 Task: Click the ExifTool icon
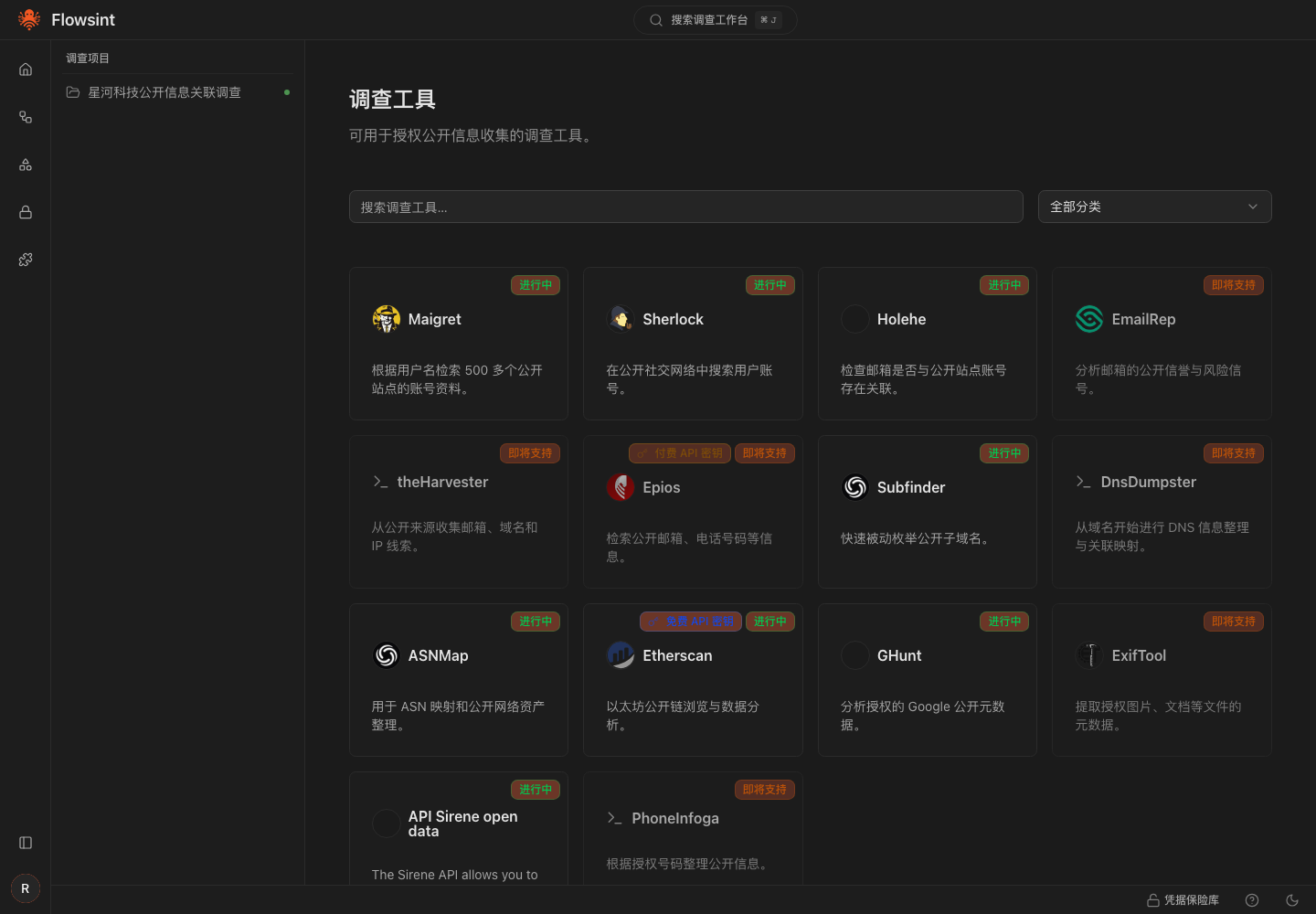click(x=1089, y=655)
